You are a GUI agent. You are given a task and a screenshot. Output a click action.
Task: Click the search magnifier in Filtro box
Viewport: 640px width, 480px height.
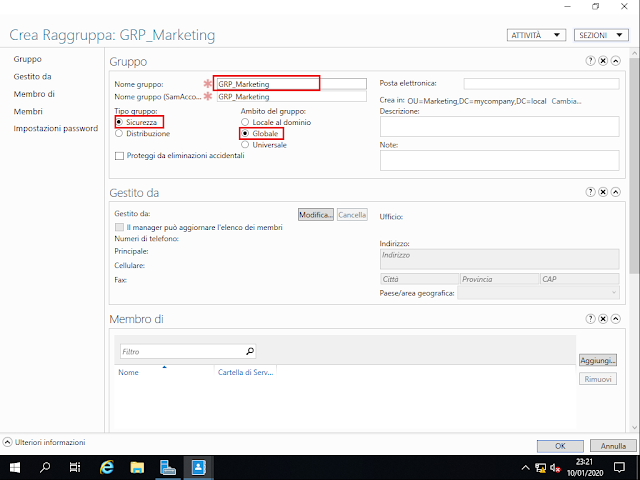pyautogui.click(x=250, y=351)
